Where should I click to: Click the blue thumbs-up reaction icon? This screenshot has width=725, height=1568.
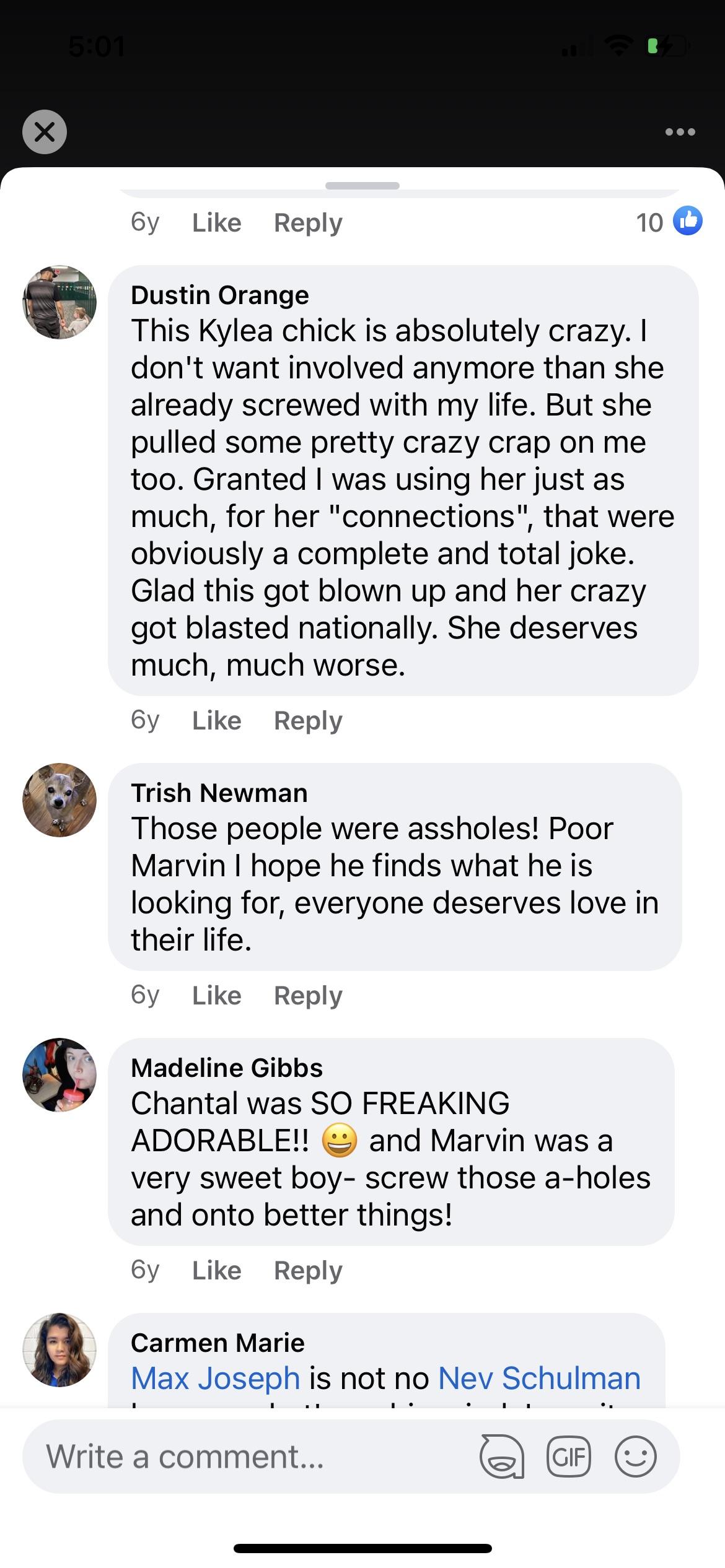pyautogui.click(x=688, y=221)
